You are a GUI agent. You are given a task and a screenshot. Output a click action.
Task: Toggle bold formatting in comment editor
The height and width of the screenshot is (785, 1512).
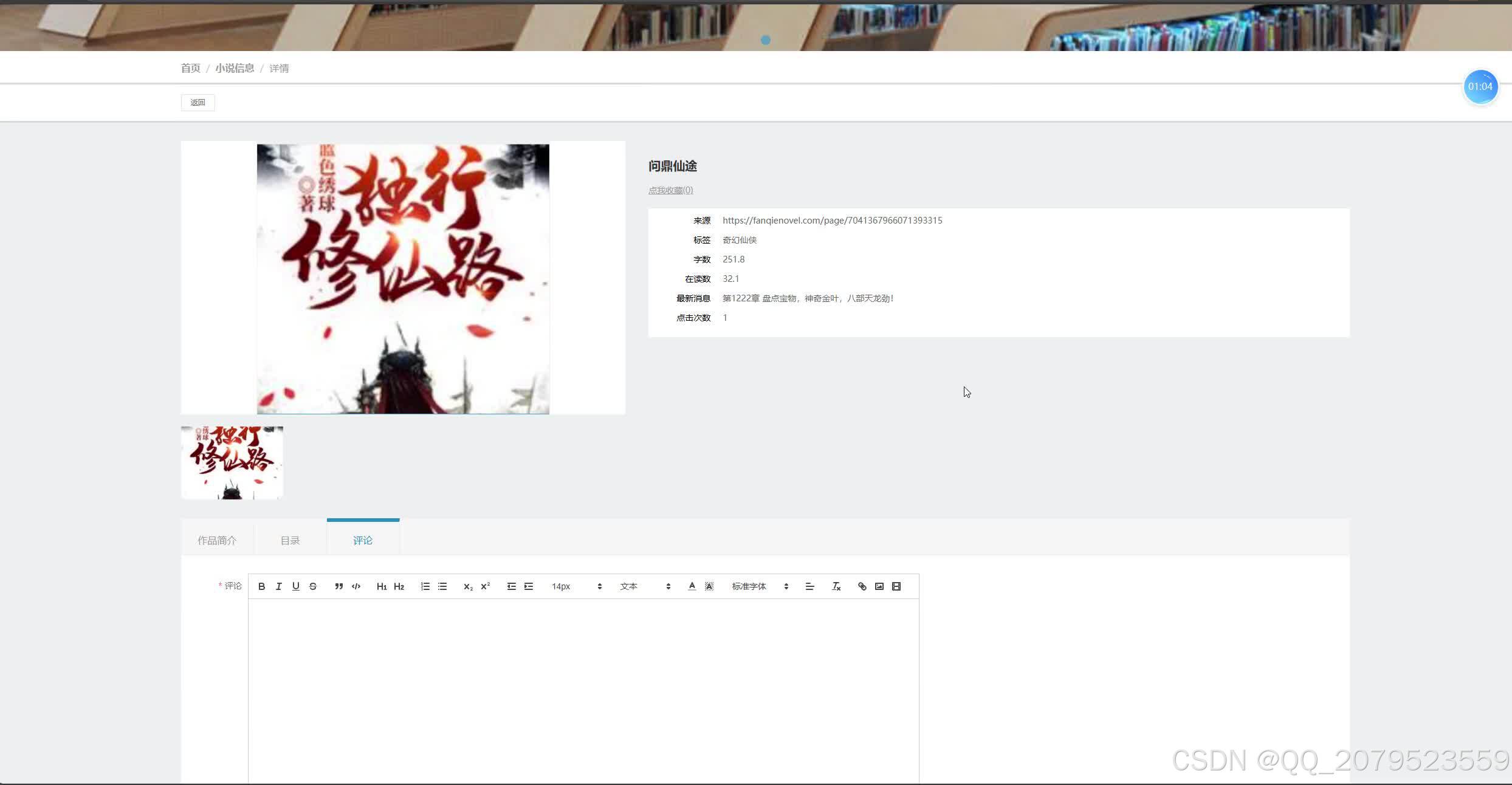[261, 586]
